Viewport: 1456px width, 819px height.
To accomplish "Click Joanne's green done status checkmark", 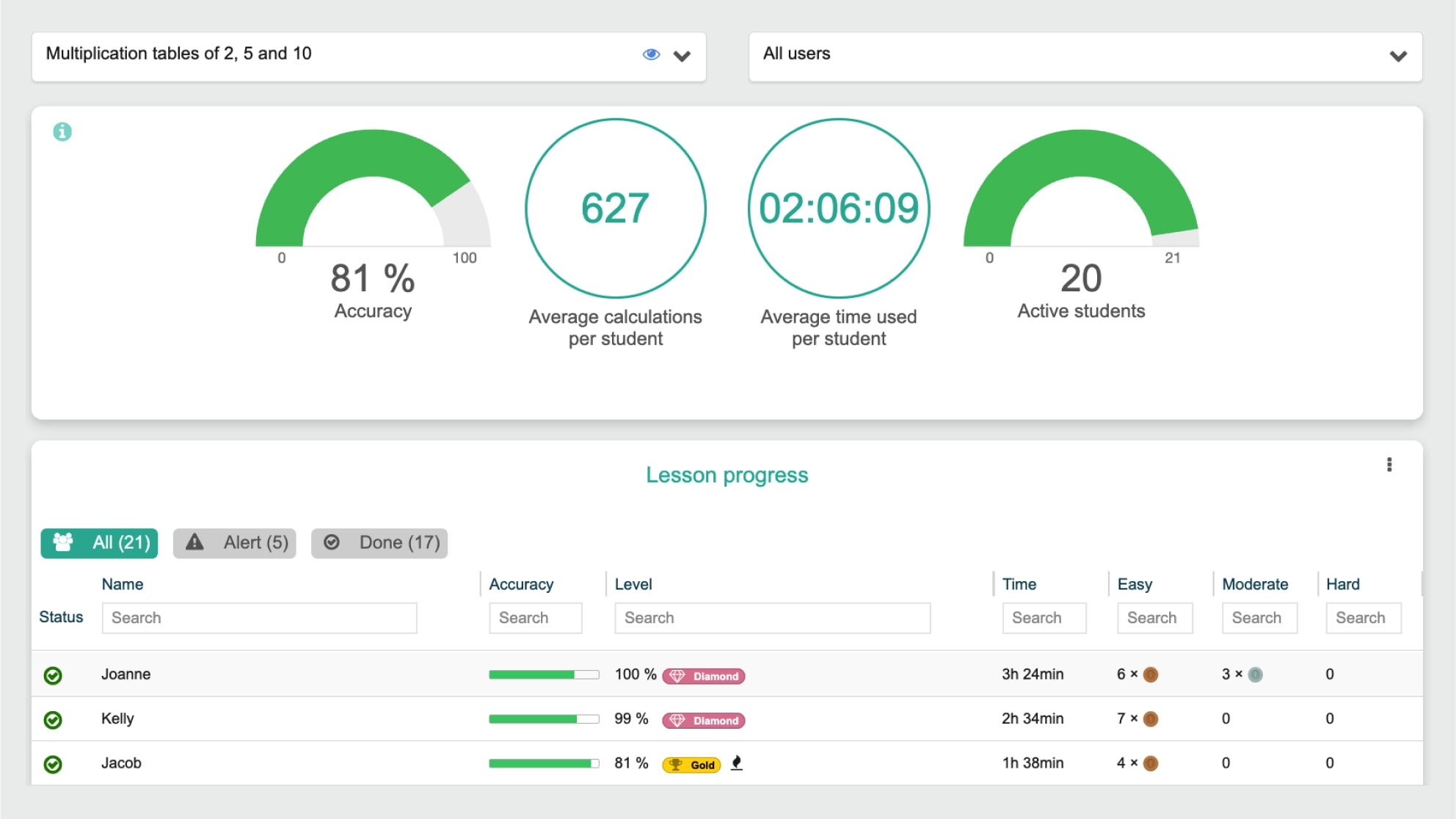I will 53,675.
